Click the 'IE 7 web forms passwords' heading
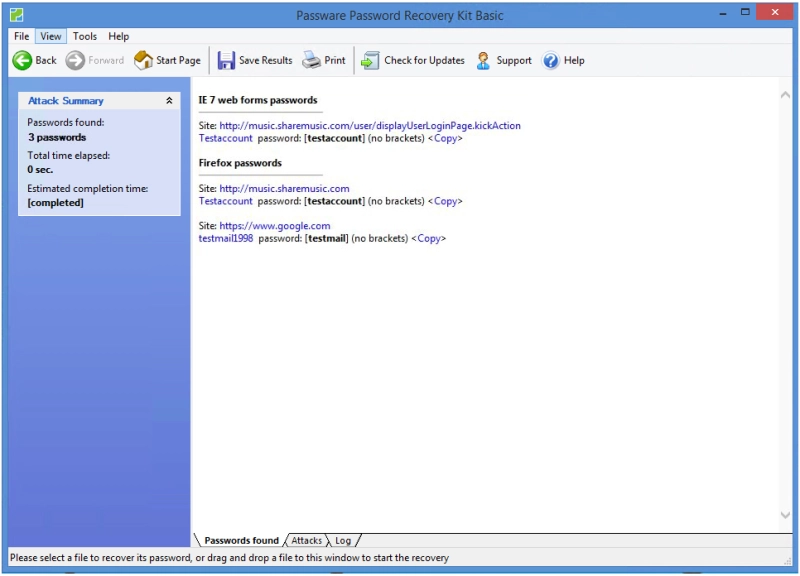Viewport: 800px width, 576px height. click(258, 100)
